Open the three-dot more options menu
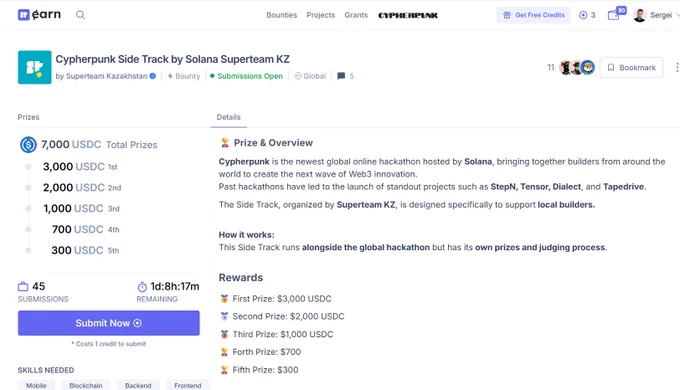 (x=677, y=68)
